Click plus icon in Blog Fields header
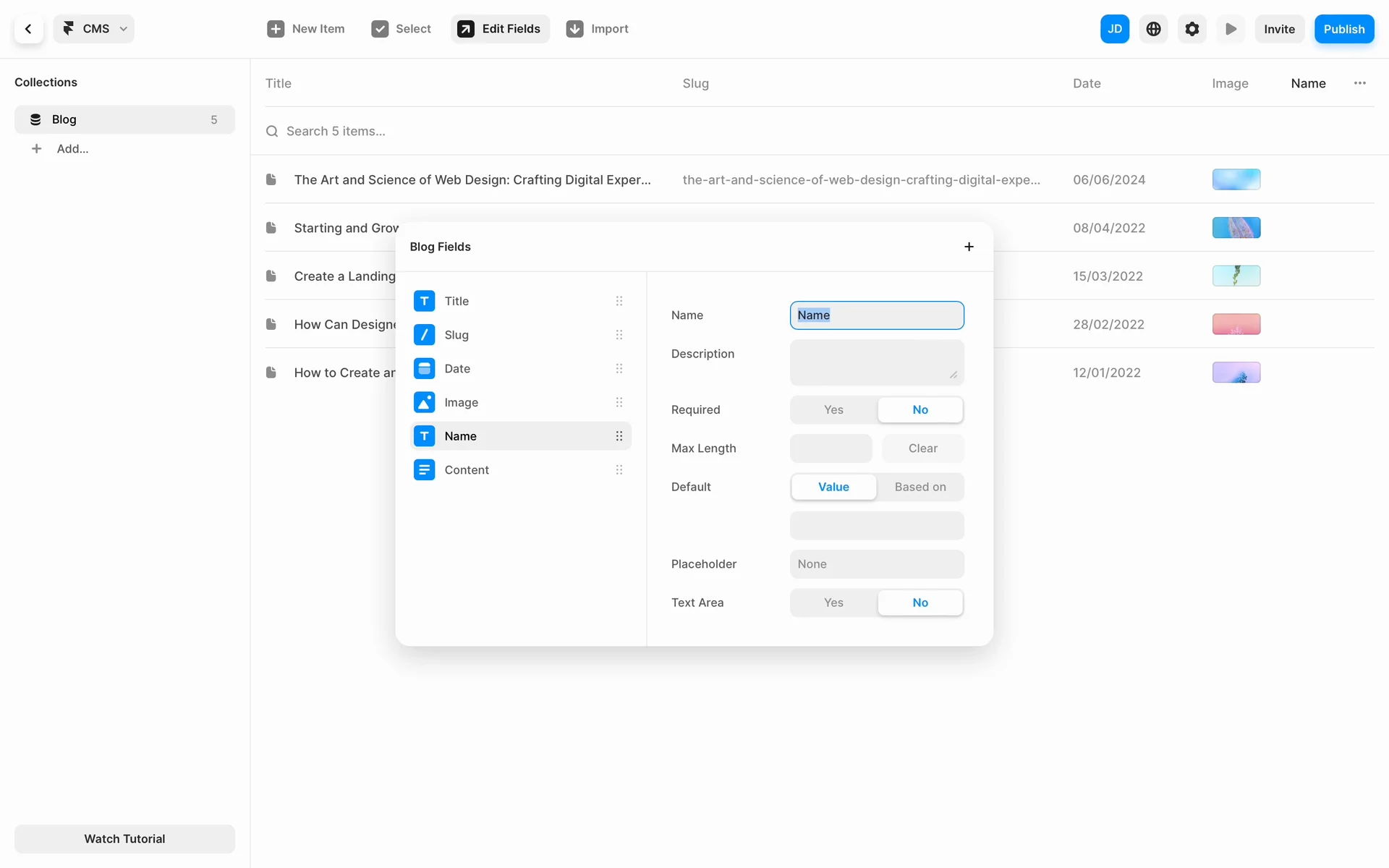Viewport: 1389px width, 868px height. 969,247
